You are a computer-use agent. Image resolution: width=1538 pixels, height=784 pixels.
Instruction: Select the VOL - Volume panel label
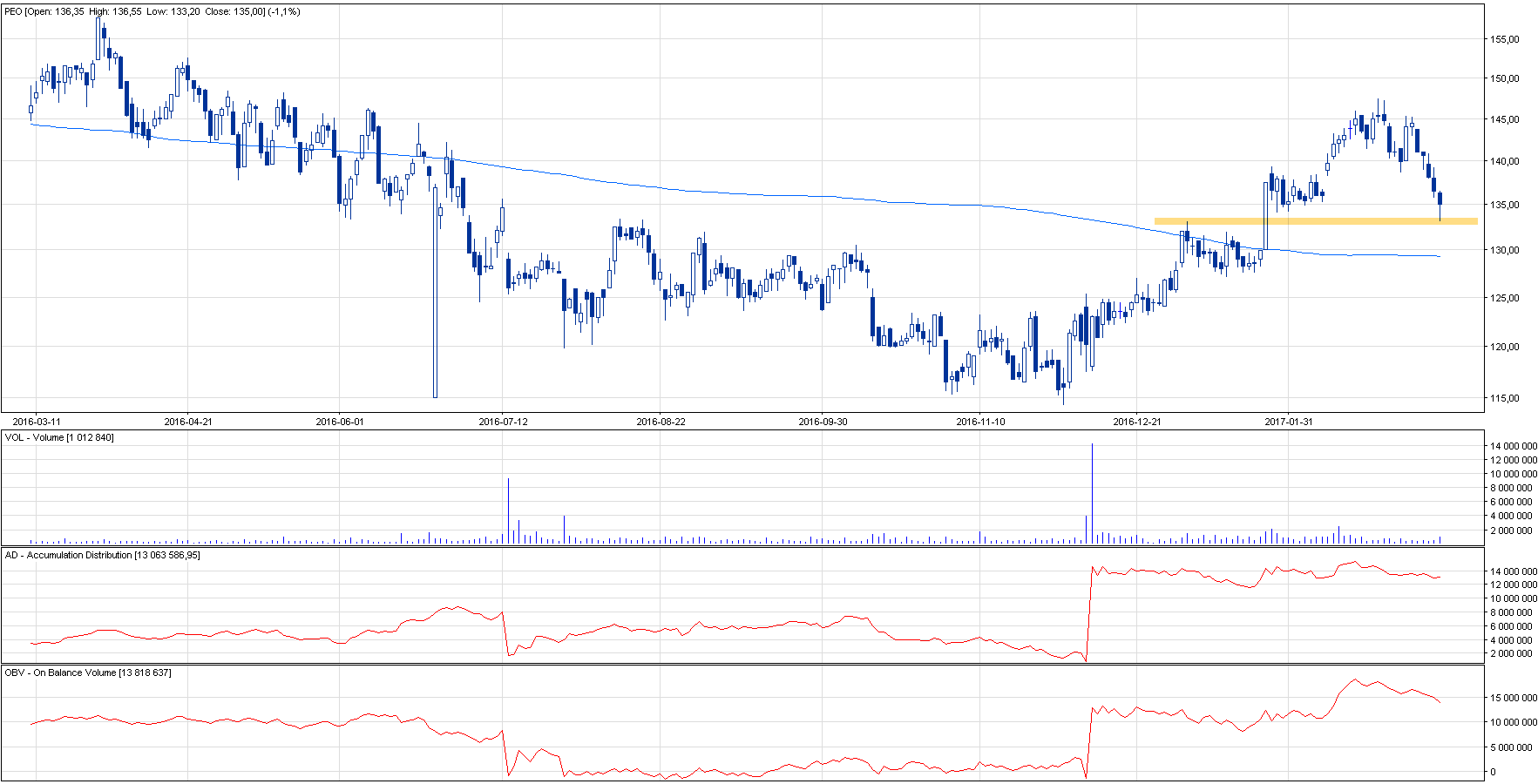pos(59,437)
